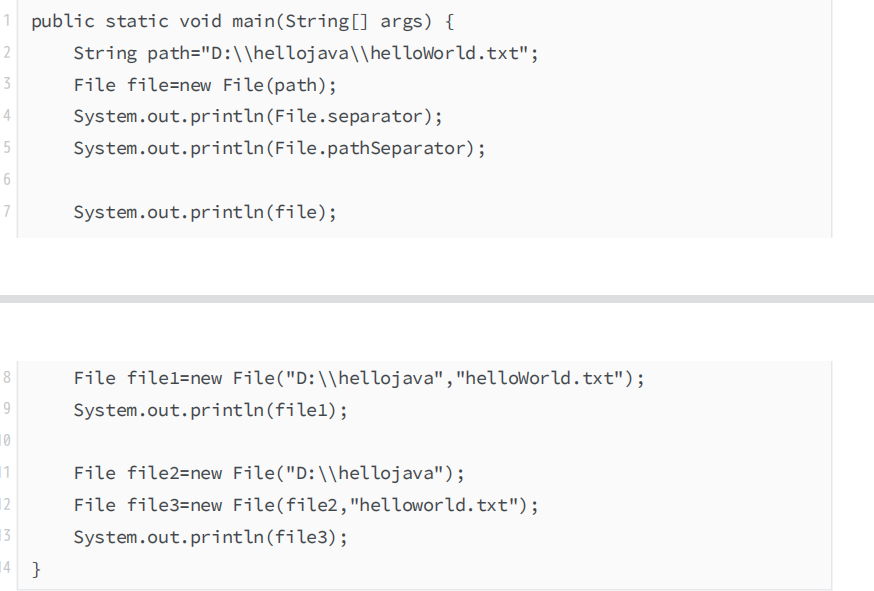
Task: Click the "System.out.println(file1);" statement
Action: coord(210,410)
